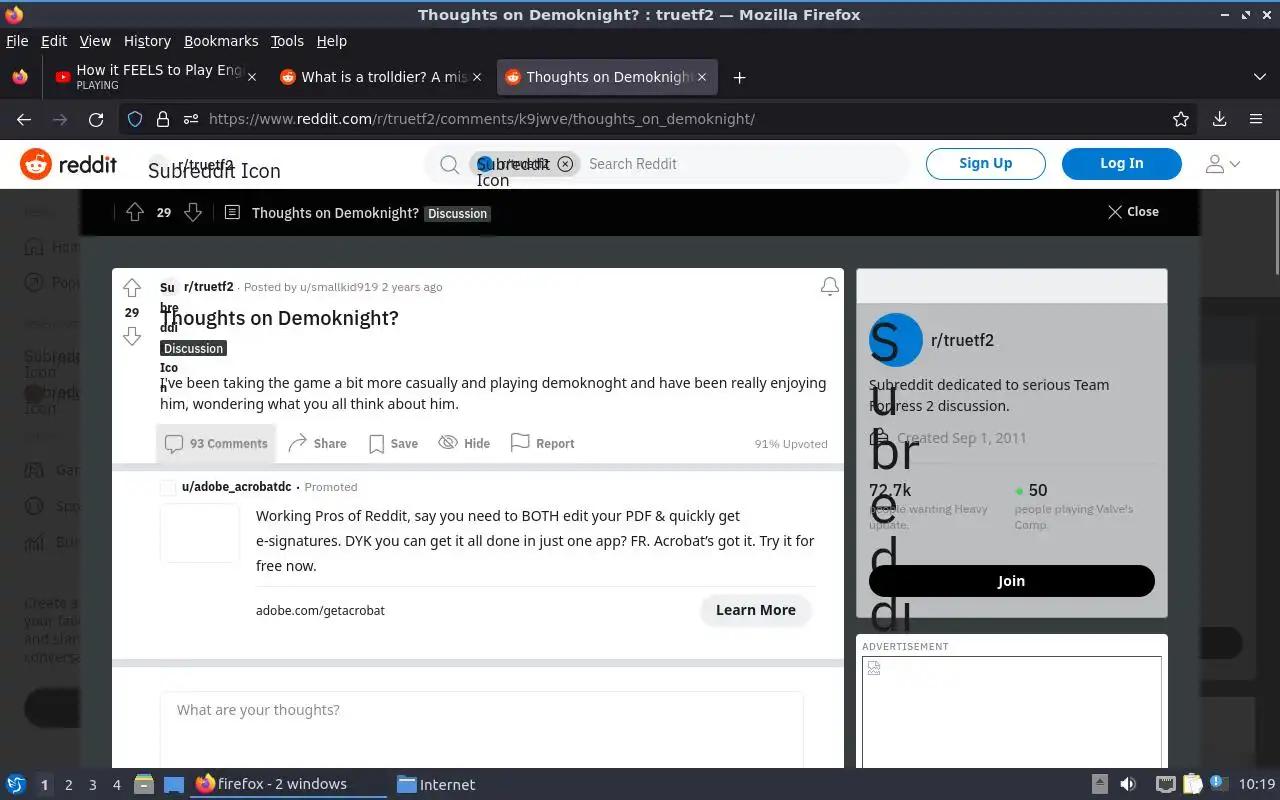Click the search magnifier icon
1280x800 pixels.
[450, 164]
